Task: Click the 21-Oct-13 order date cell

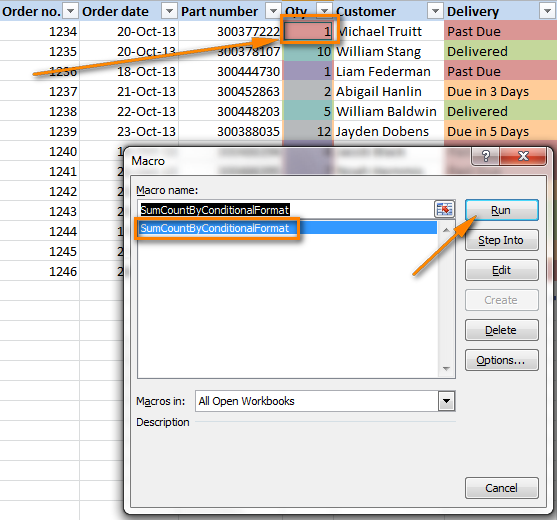Action: (x=129, y=92)
